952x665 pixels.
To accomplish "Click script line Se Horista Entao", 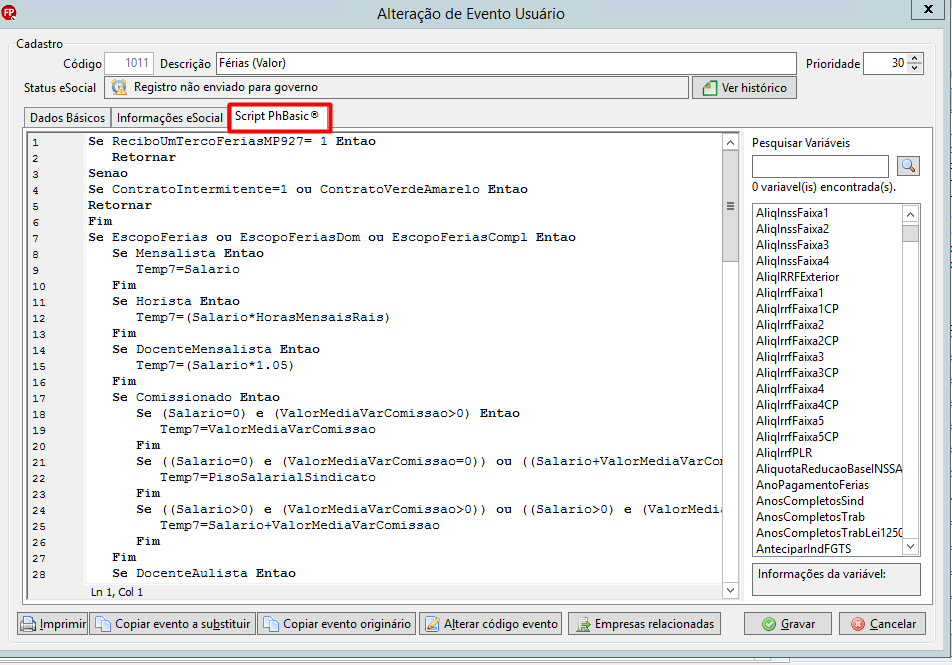I will pos(175,301).
